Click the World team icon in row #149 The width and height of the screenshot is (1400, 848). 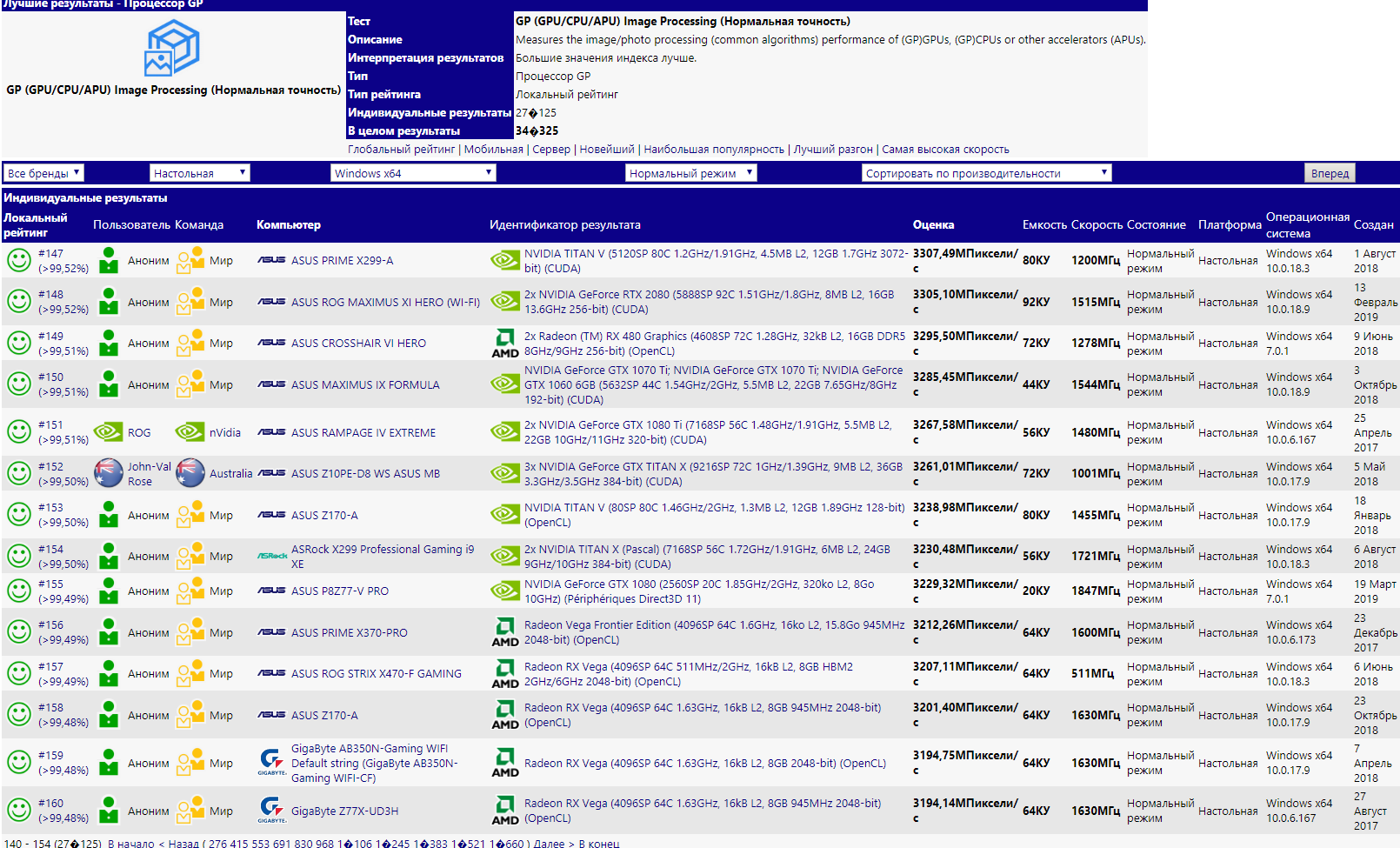tap(190, 343)
